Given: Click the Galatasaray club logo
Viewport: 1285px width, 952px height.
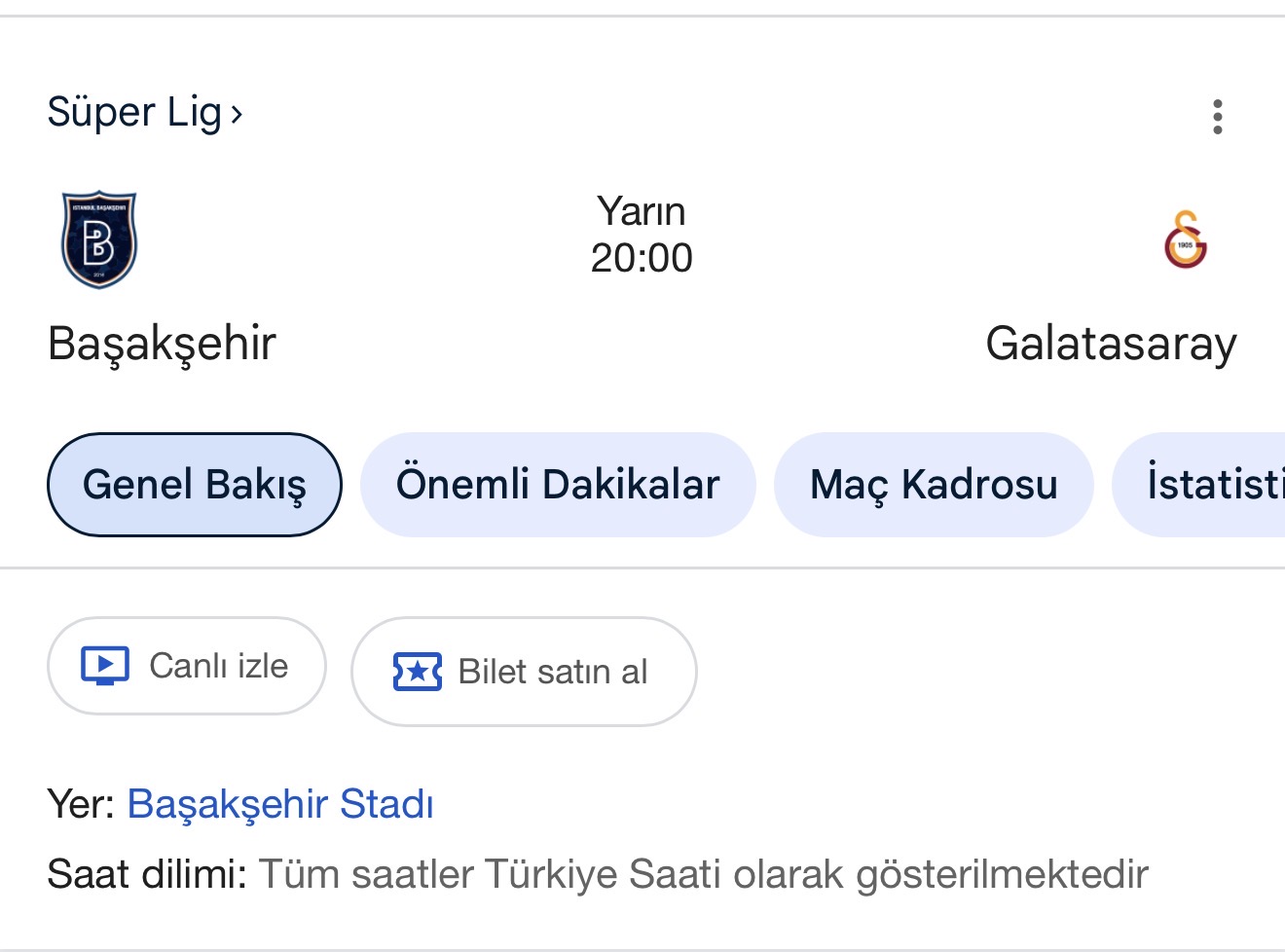Looking at the screenshot, I should [x=1185, y=239].
